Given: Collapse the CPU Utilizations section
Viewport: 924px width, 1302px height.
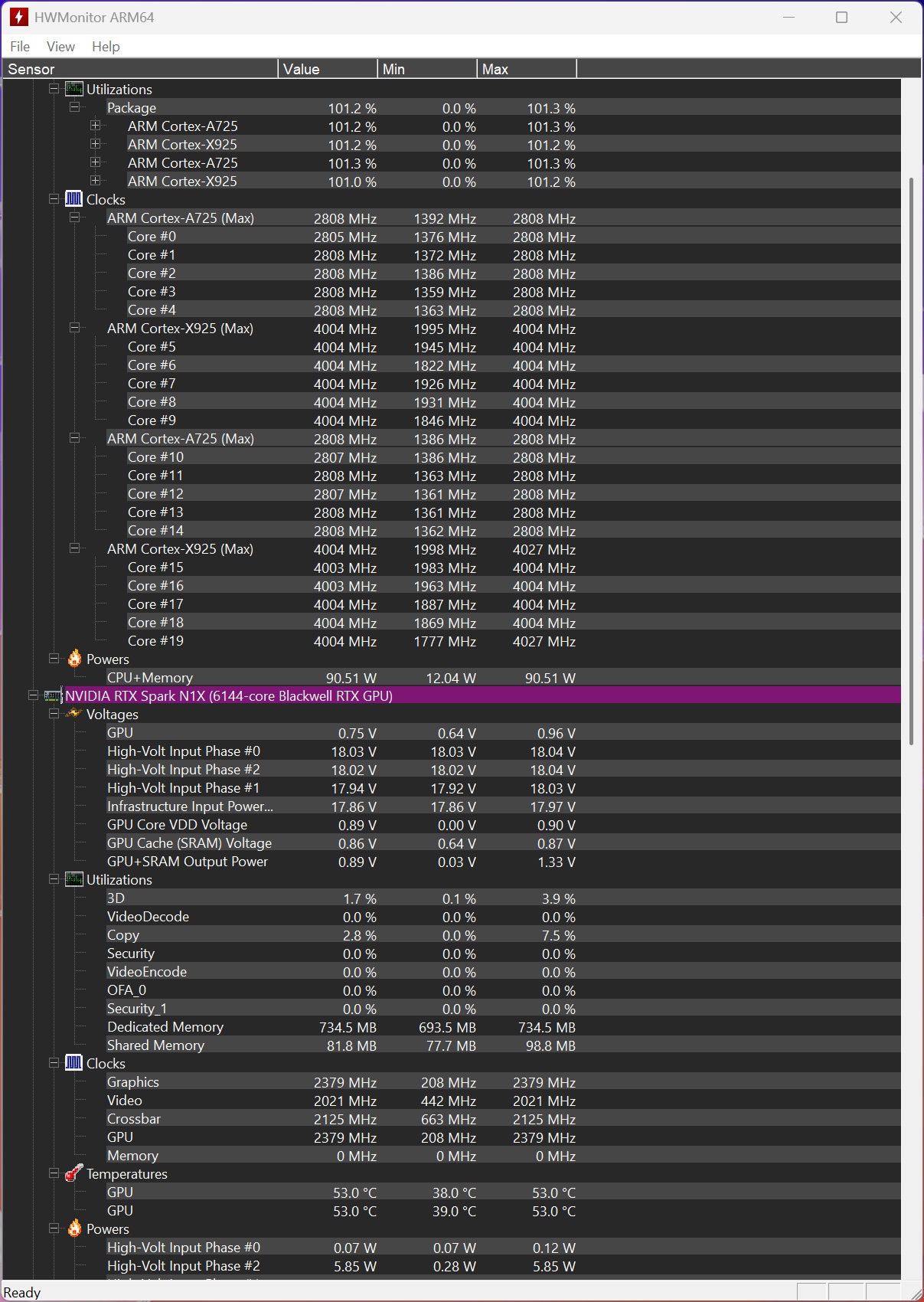Looking at the screenshot, I should (x=54, y=89).
